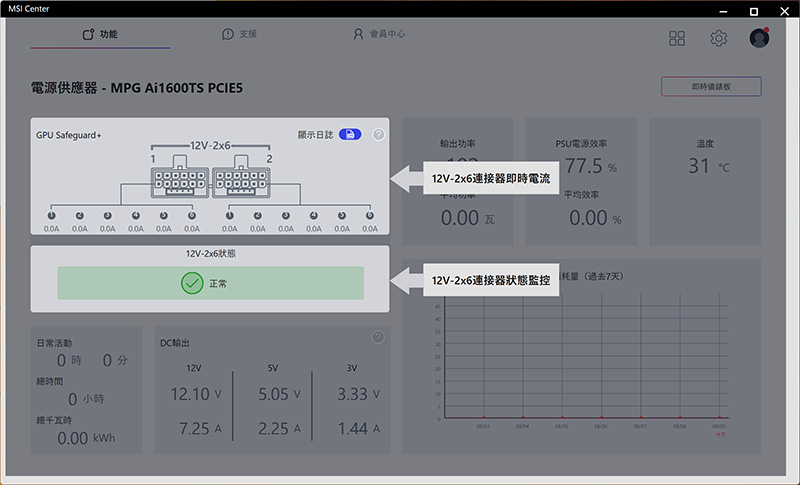Click the 輸出功率 label
This screenshot has height=485, width=800.
coord(458,144)
